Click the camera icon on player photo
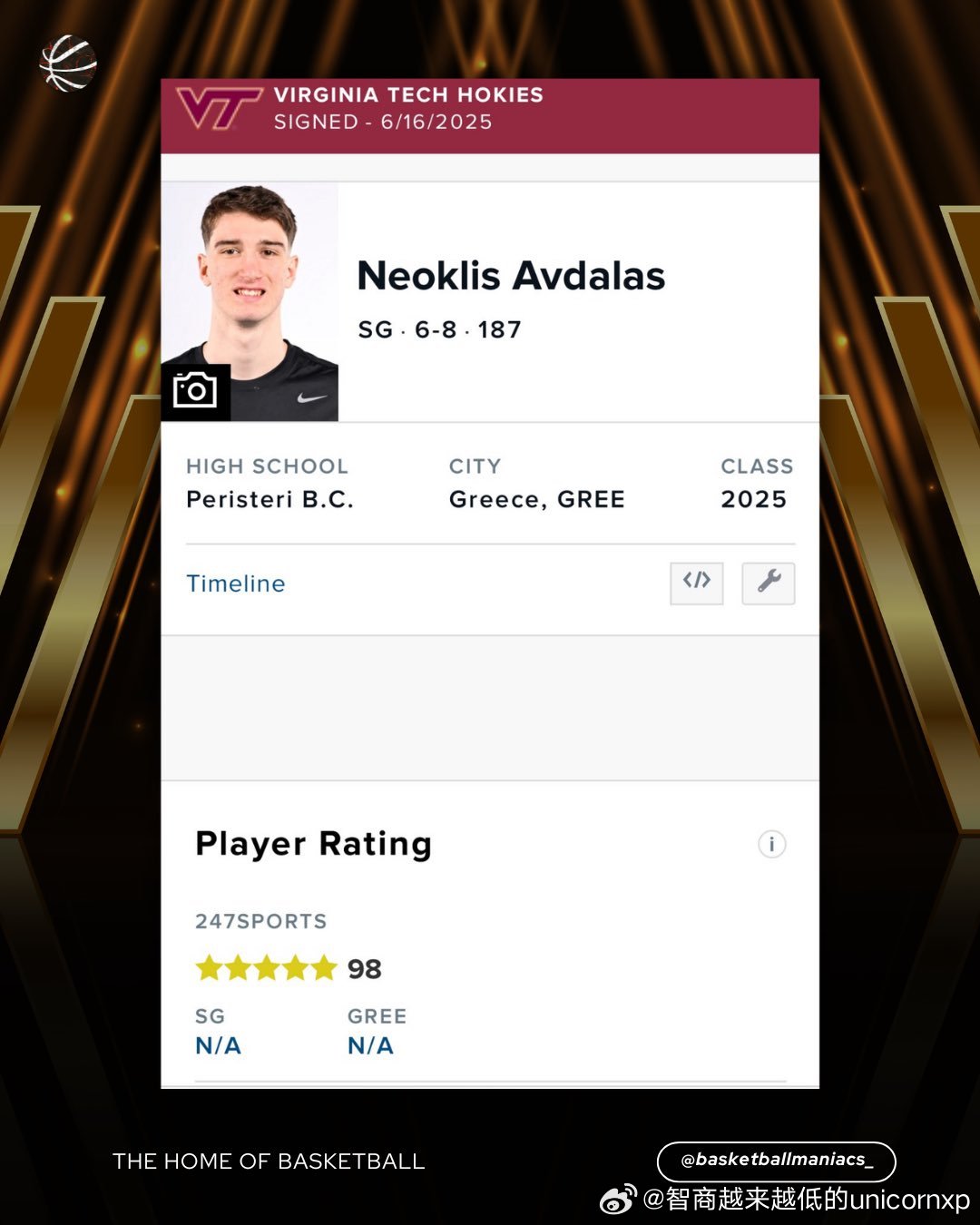The height and width of the screenshot is (1225, 980). pyautogui.click(x=195, y=391)
